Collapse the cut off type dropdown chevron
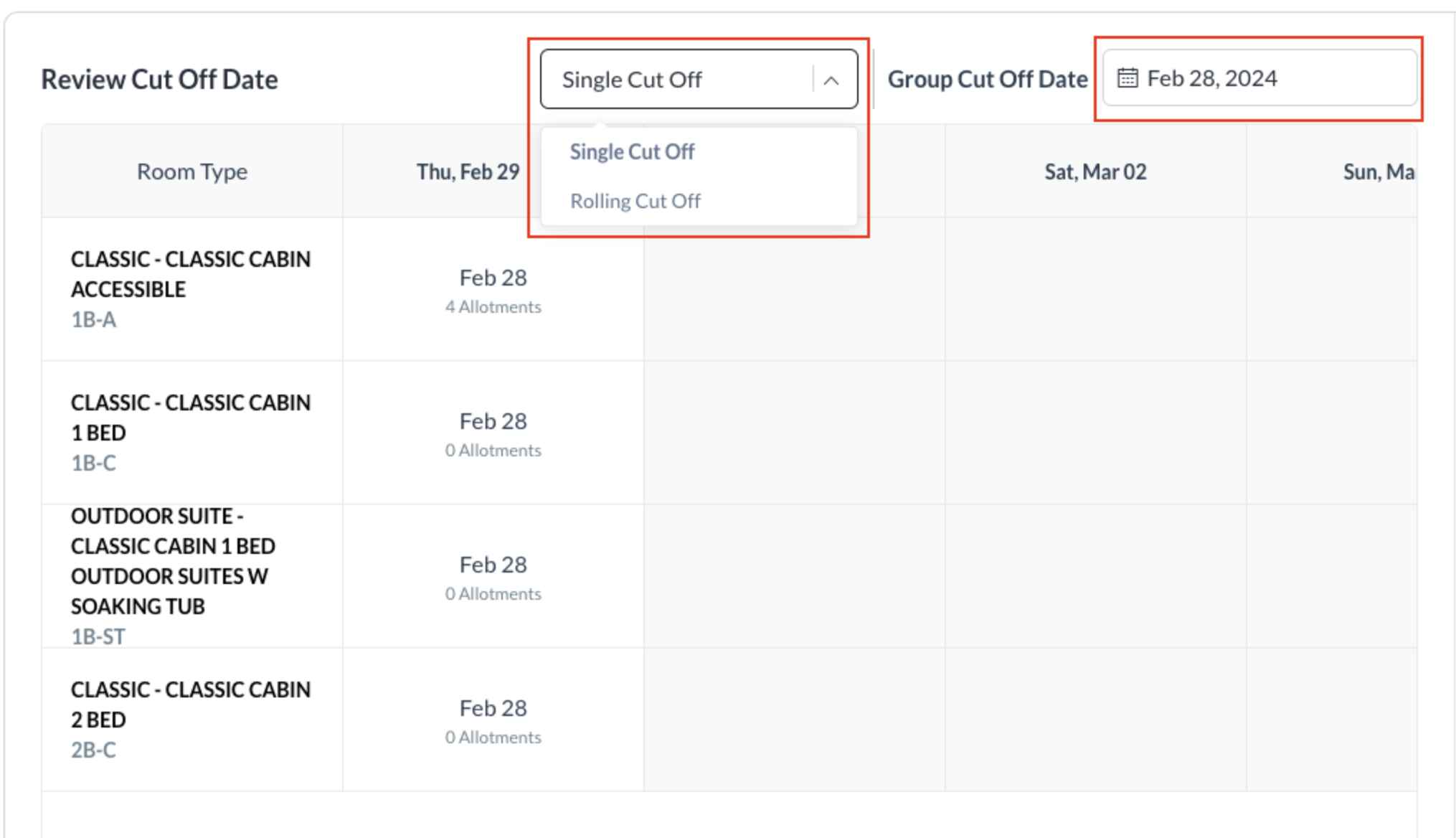Viewport: 1456px width, 838px height. 831,80
